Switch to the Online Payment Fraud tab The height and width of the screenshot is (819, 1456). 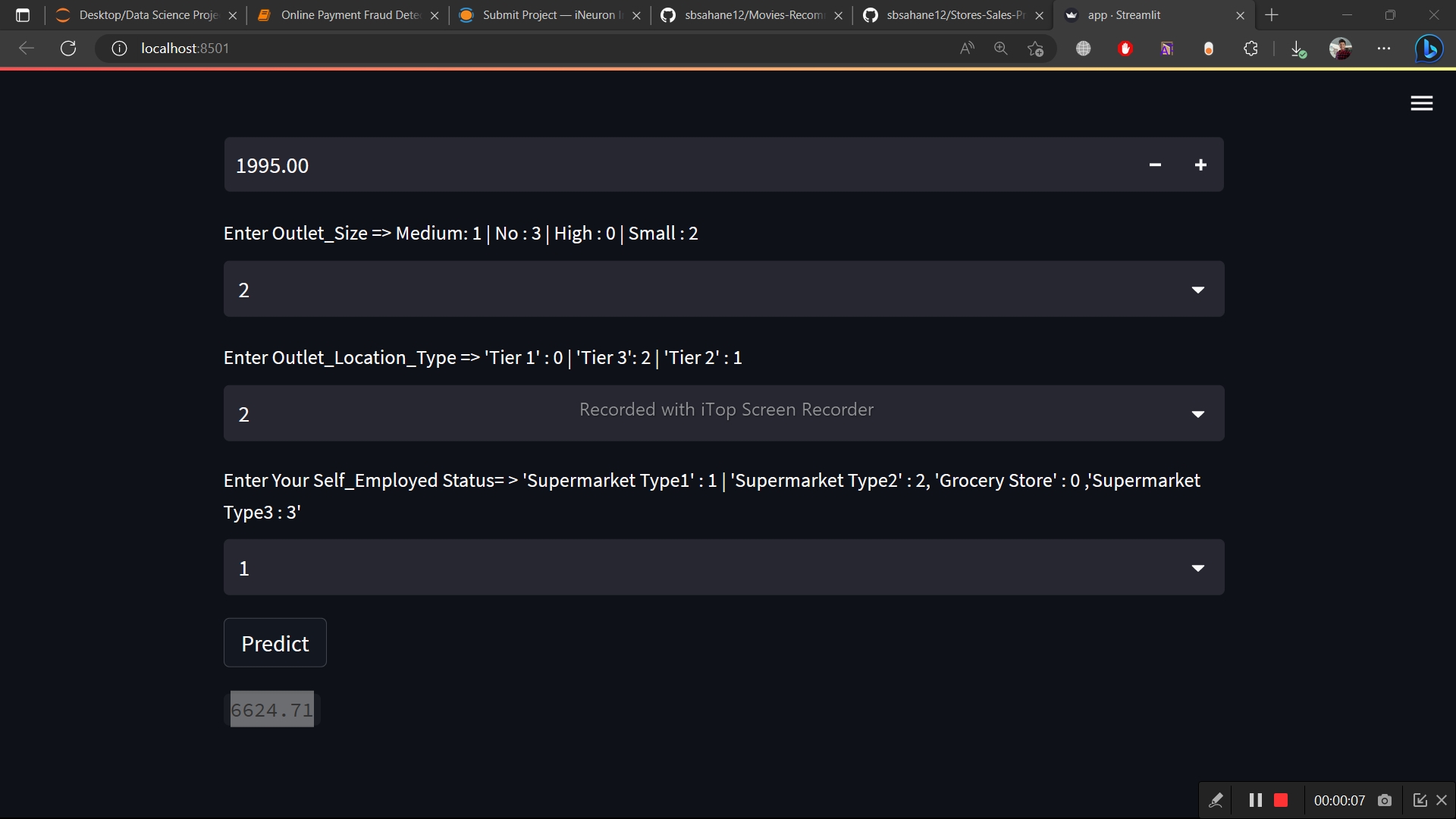(x=349, y=15)
